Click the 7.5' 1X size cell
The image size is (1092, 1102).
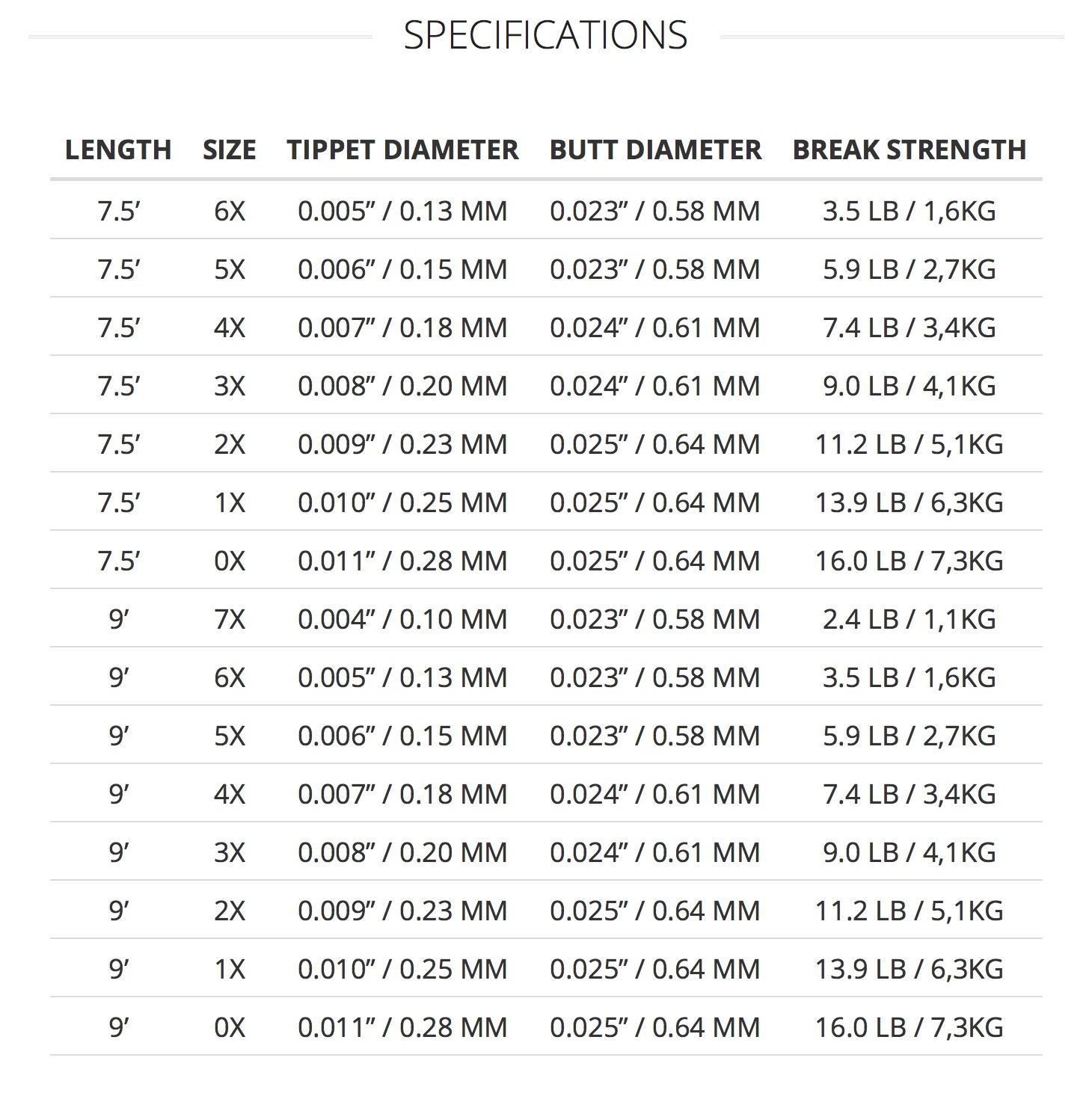click(230, 502)
